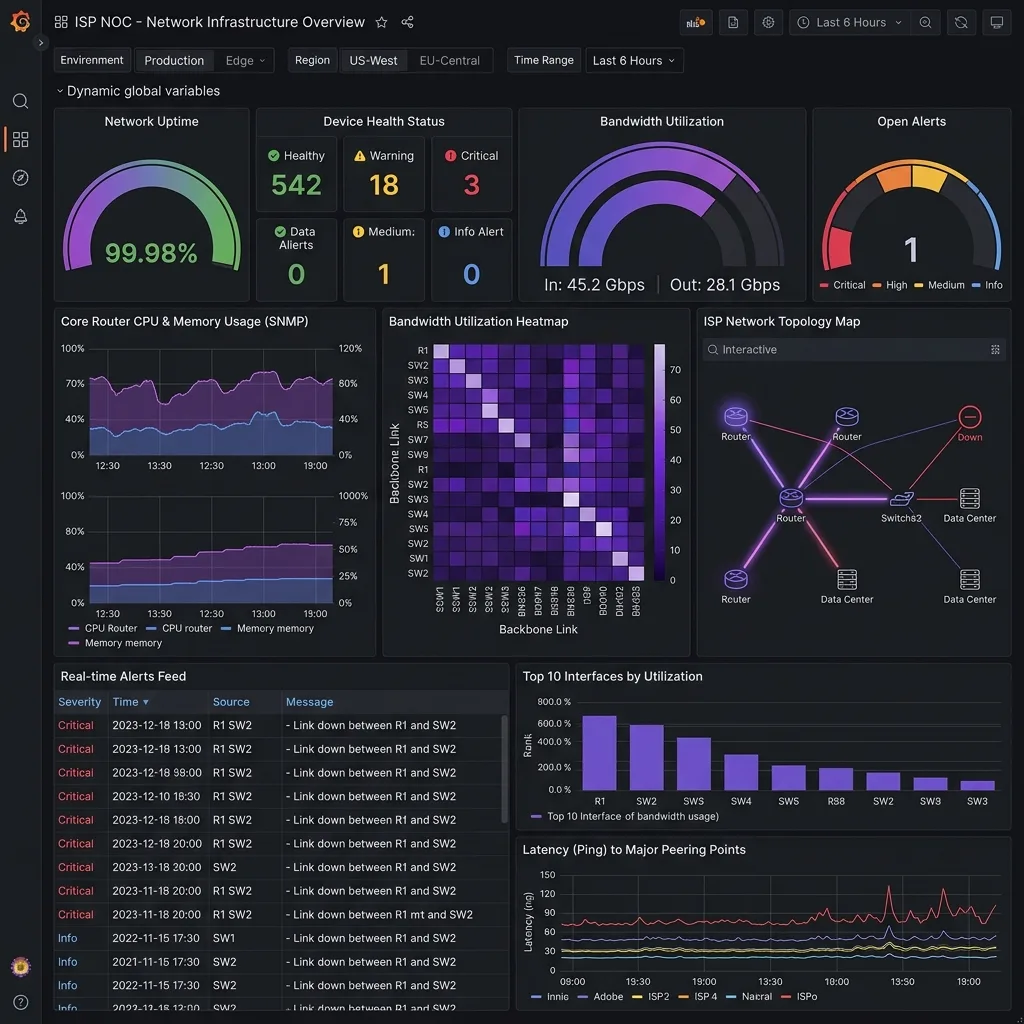Click the ISP NOC dashboard title link
Viewport: 1024px width, 1024px height.
219,22
